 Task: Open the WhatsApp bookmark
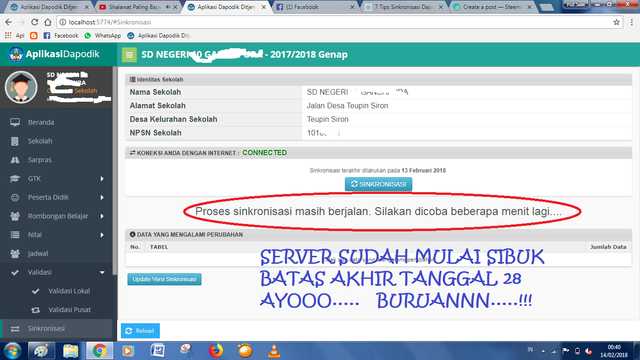[x=102, y=36]
